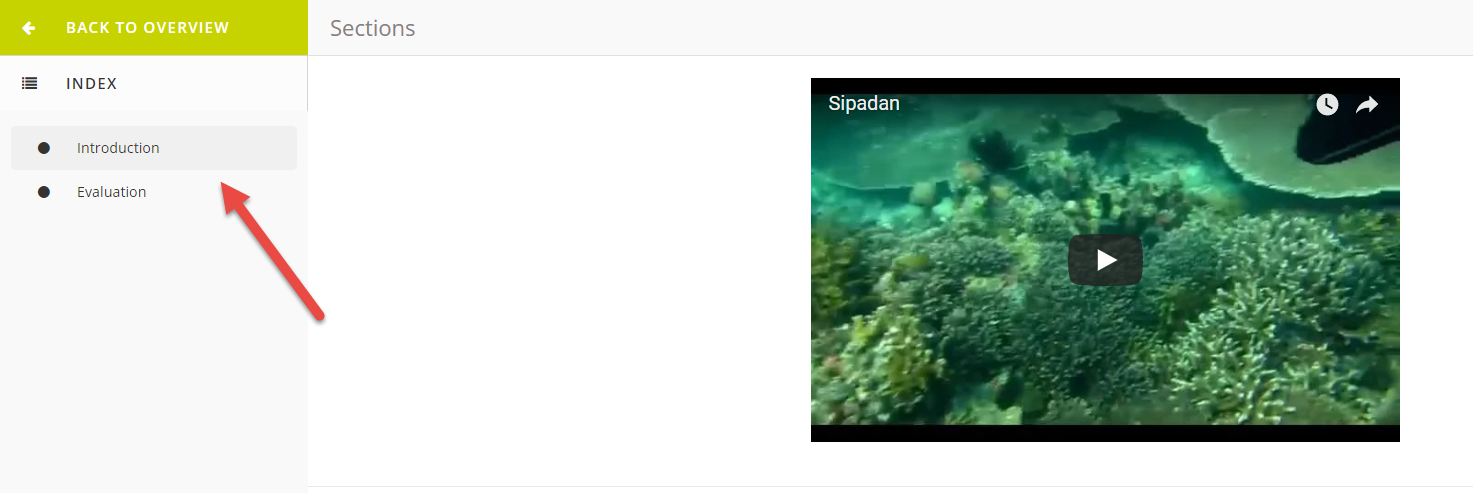Click the Share arrow icon on the video

(x=1367, y=104)
